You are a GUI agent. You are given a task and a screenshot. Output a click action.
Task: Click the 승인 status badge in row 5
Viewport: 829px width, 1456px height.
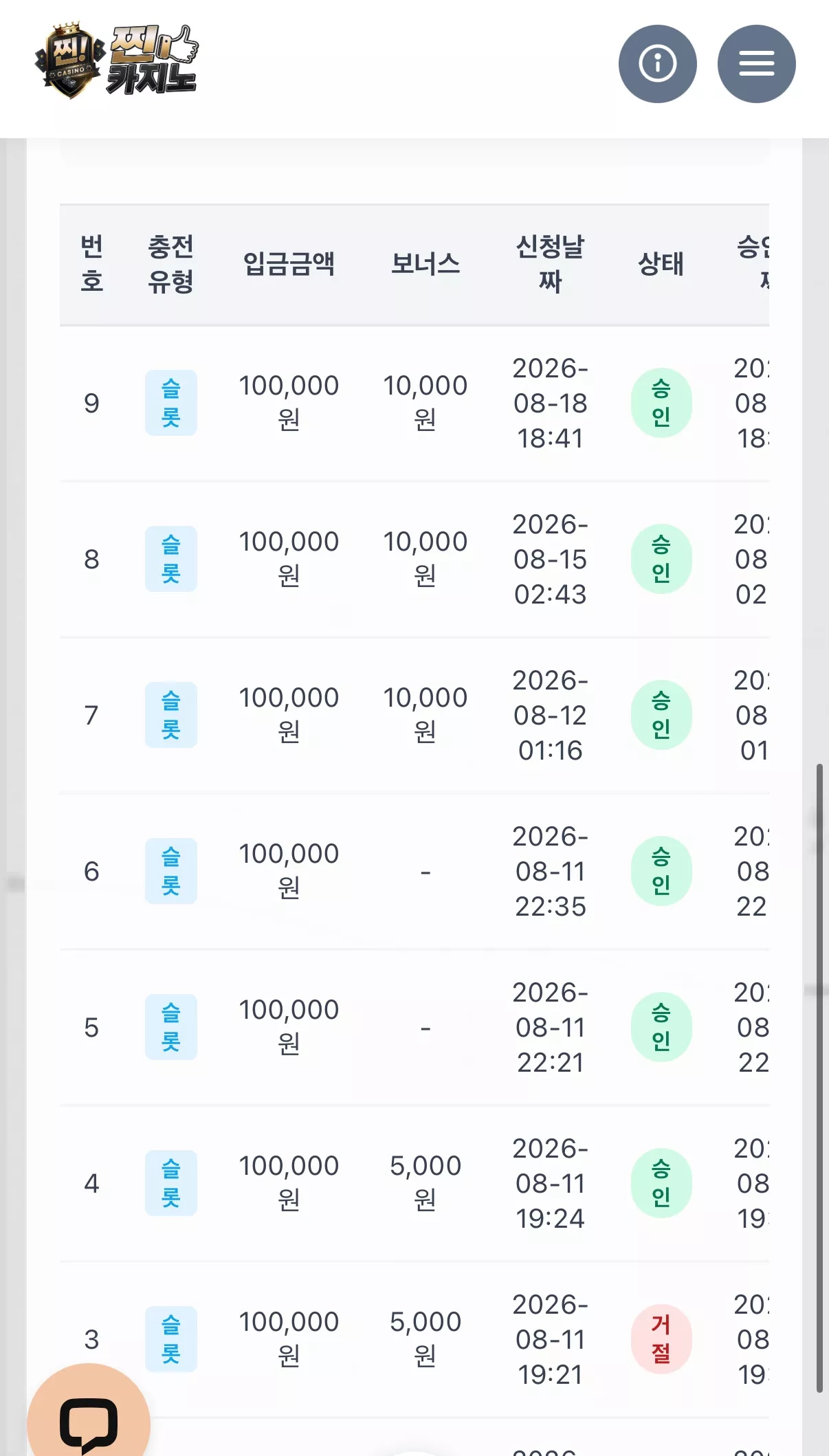pyautogui.click(x=661, y=1027)
